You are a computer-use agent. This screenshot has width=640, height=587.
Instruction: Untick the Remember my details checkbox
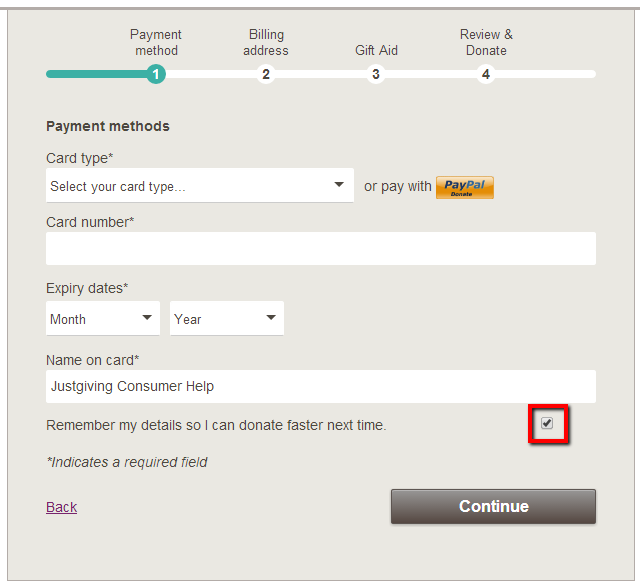point(547,423)
